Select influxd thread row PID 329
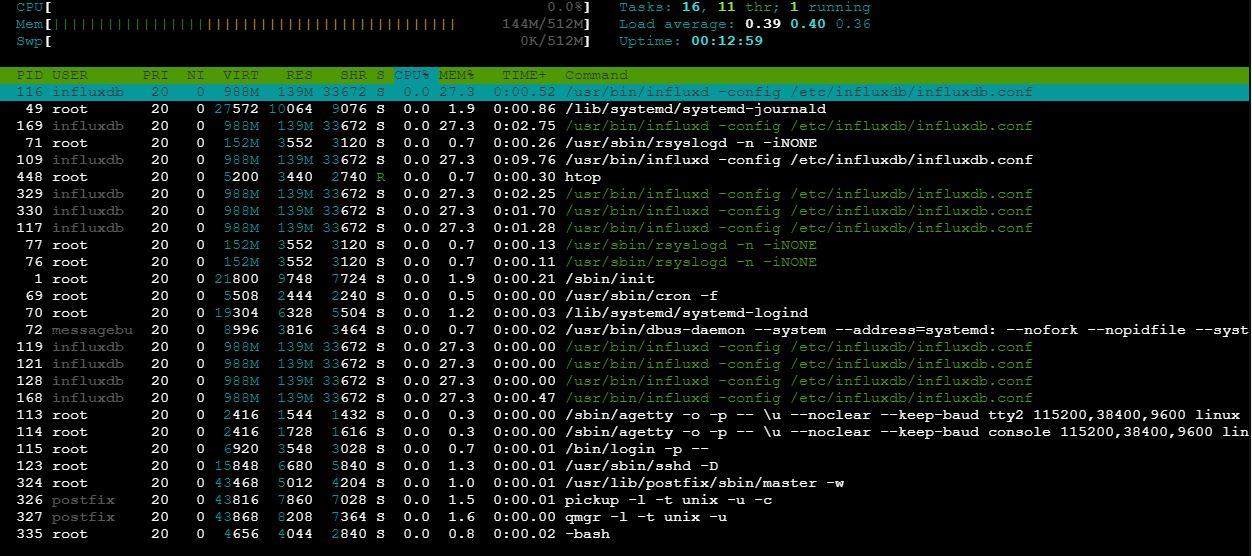This screenshot has width=1252, height=556. point(625,194)
